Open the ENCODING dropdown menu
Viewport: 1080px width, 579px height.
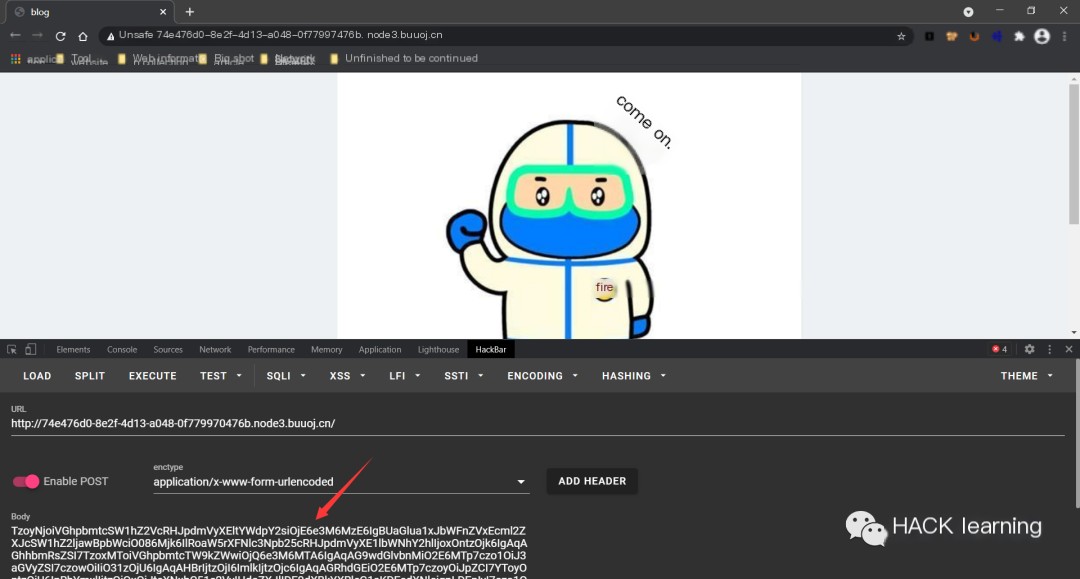tap(542, 376)
